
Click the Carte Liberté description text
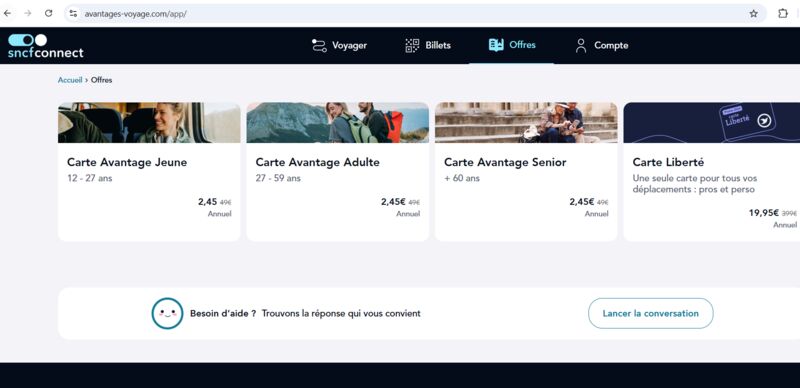[695, 184]
